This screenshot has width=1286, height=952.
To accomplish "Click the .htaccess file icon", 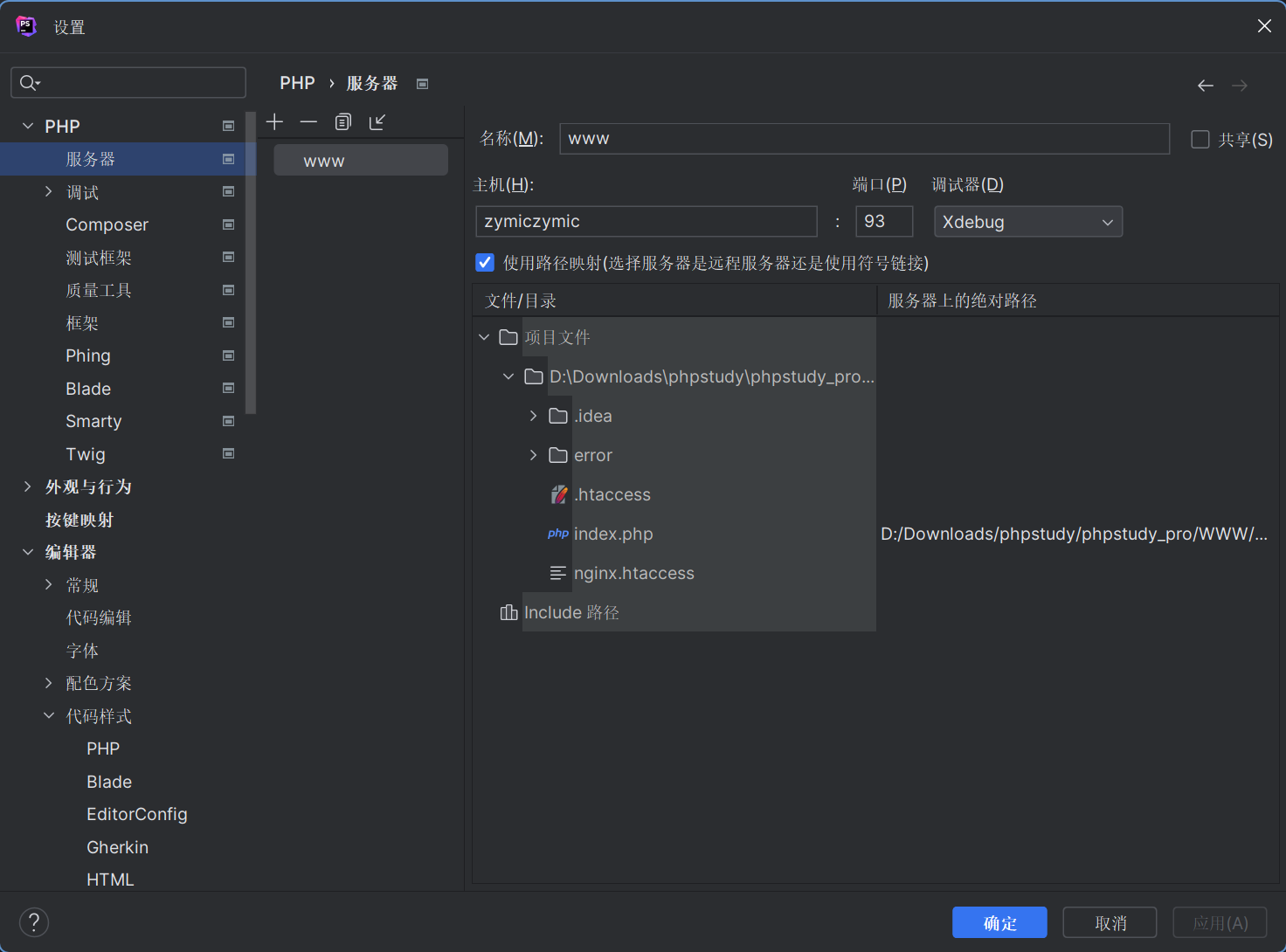I will pos(559,494).
